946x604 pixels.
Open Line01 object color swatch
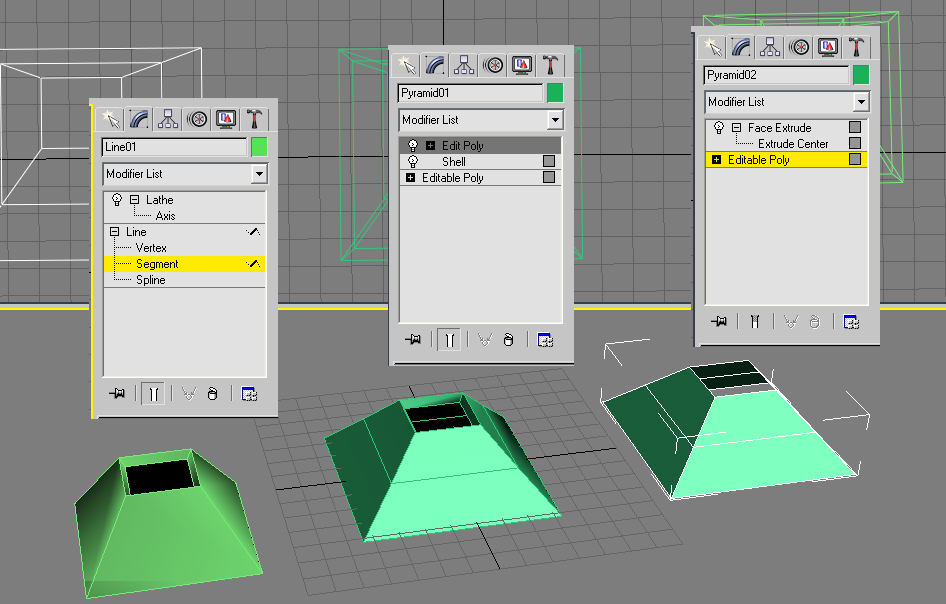click(x=259, y=147)
